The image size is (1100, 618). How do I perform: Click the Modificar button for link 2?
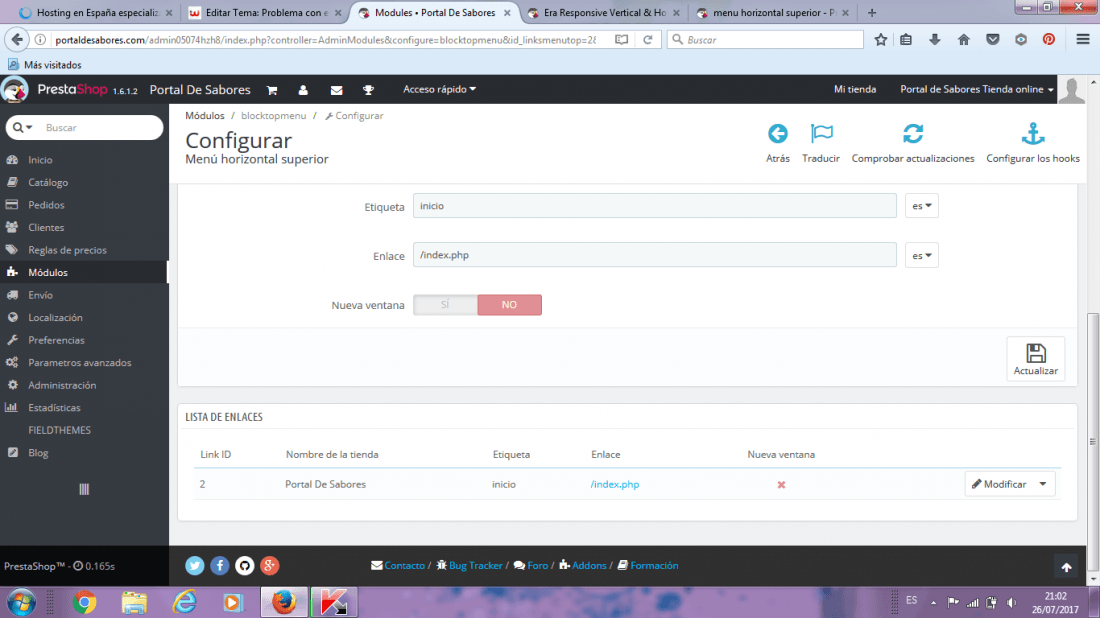point(999,484)
